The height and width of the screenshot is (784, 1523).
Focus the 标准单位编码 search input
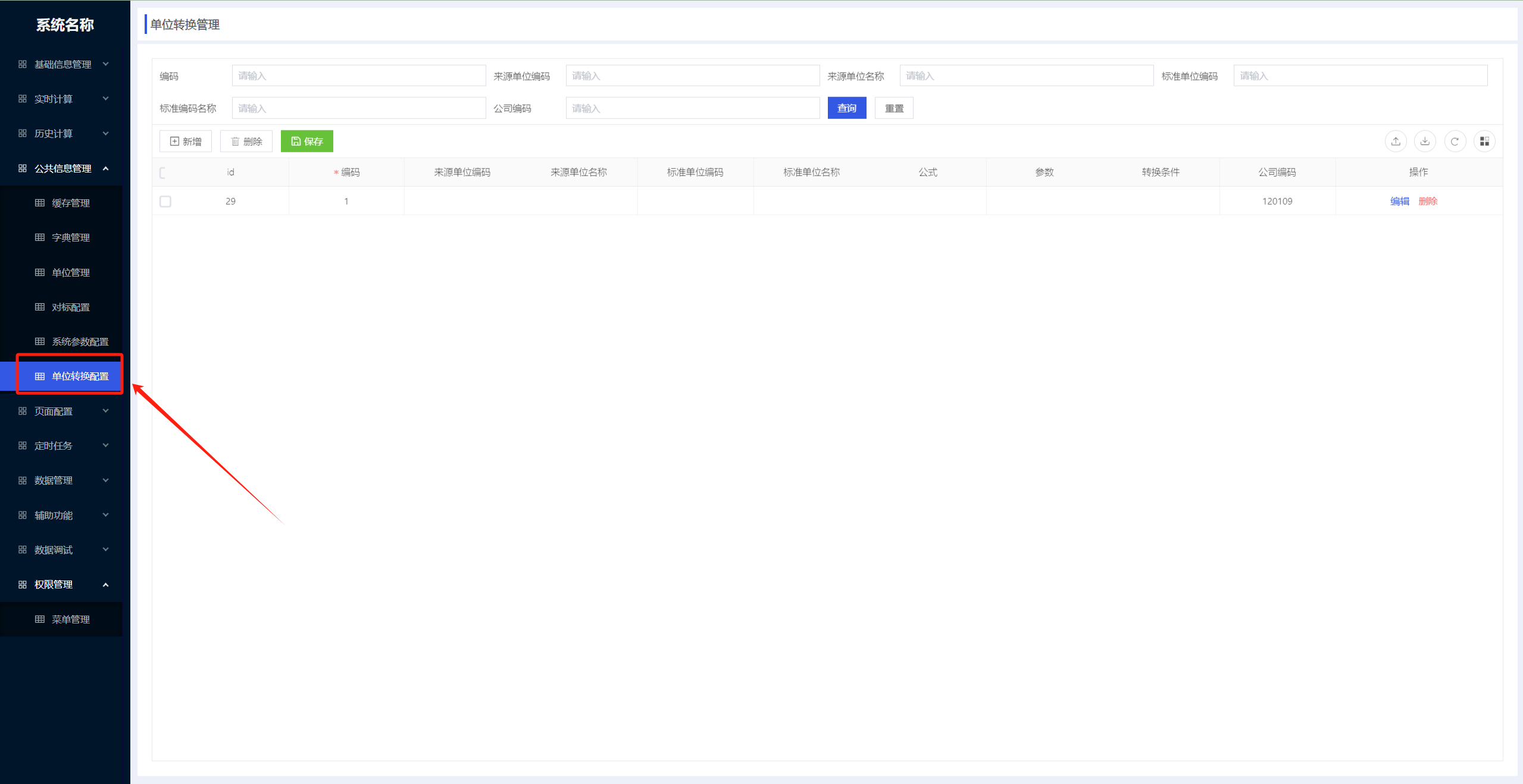pyautogui.click(x=1361, y=76)
